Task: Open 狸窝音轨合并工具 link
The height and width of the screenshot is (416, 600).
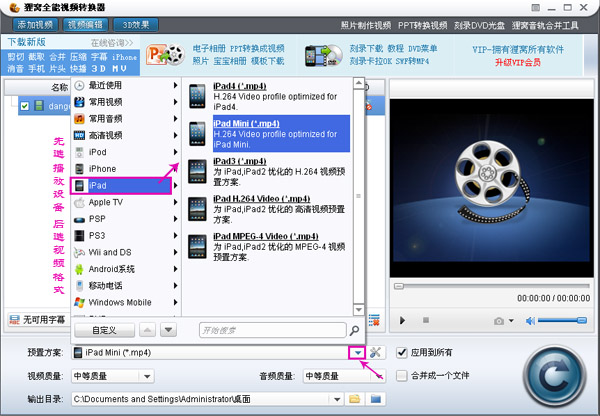Action: (545, 26)
